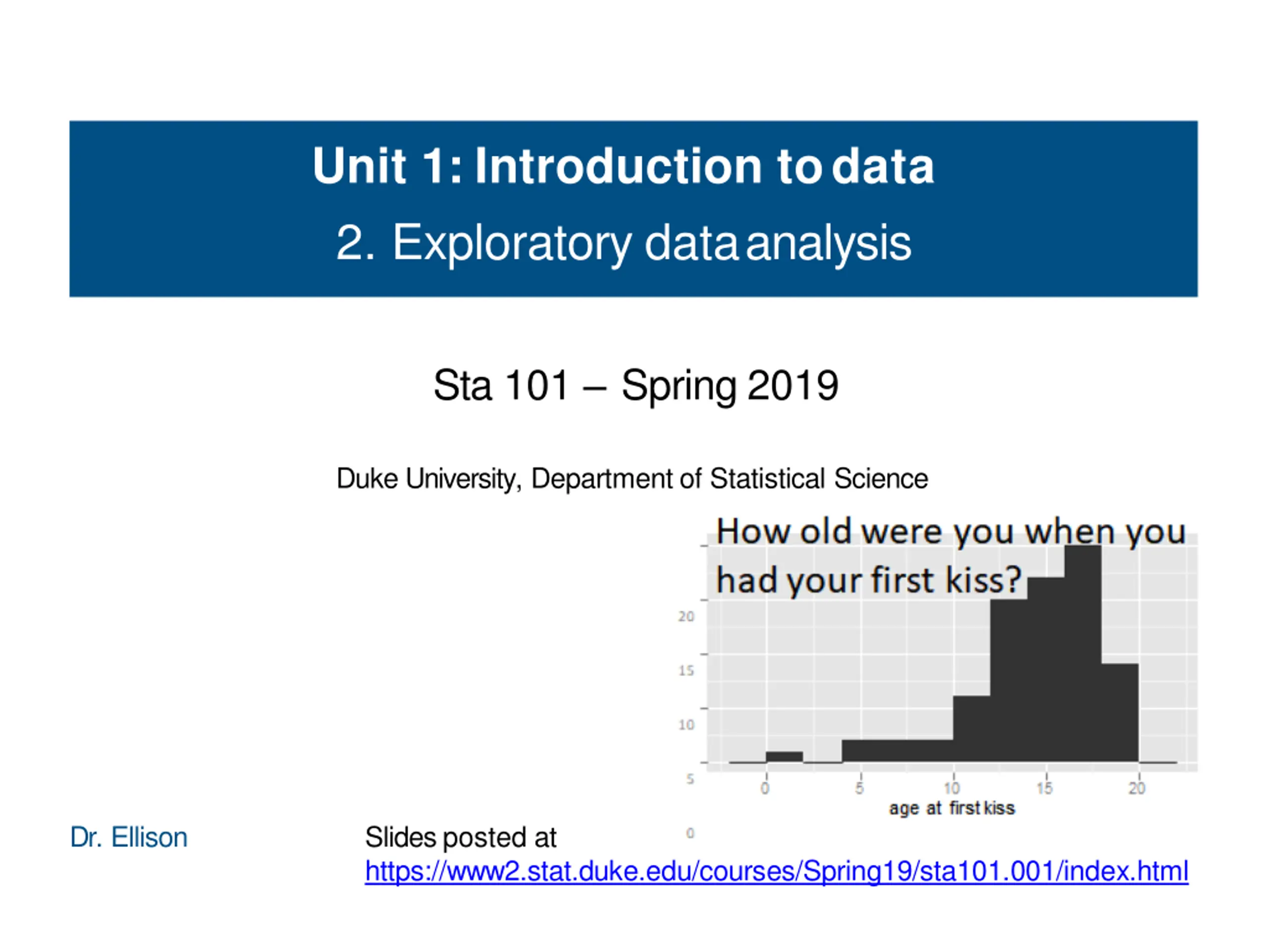Click the y-axis tick label 15
This screenshot has width=1268, height=952.
click(x=686, y=670)
